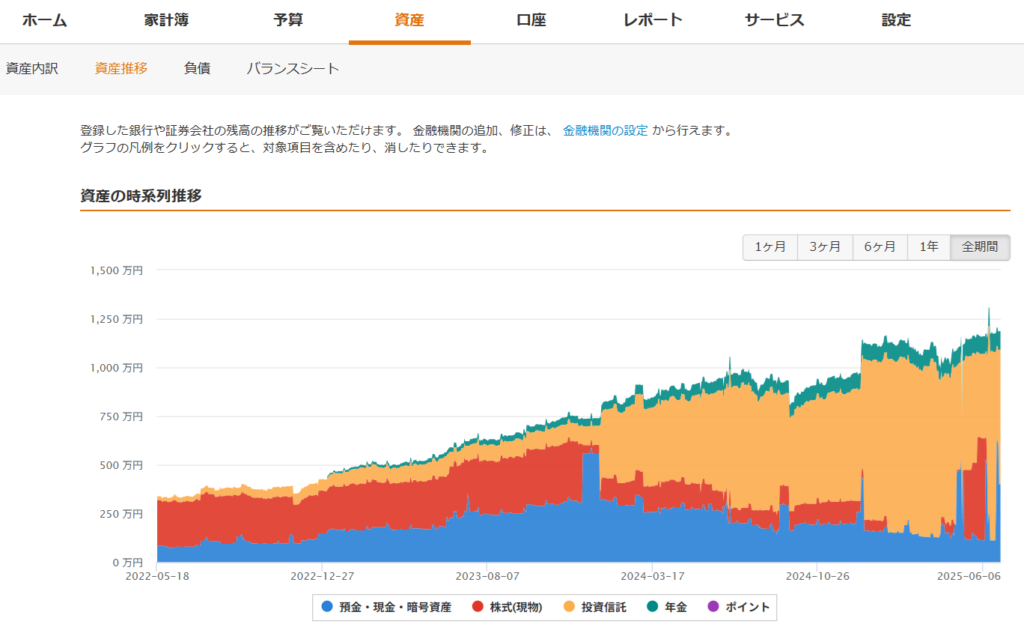Image resolution: width=1024 pixels, height=624 pixels.
Task: Toggle the red 株式(現物) legend dot
Action: click(477, 606)
